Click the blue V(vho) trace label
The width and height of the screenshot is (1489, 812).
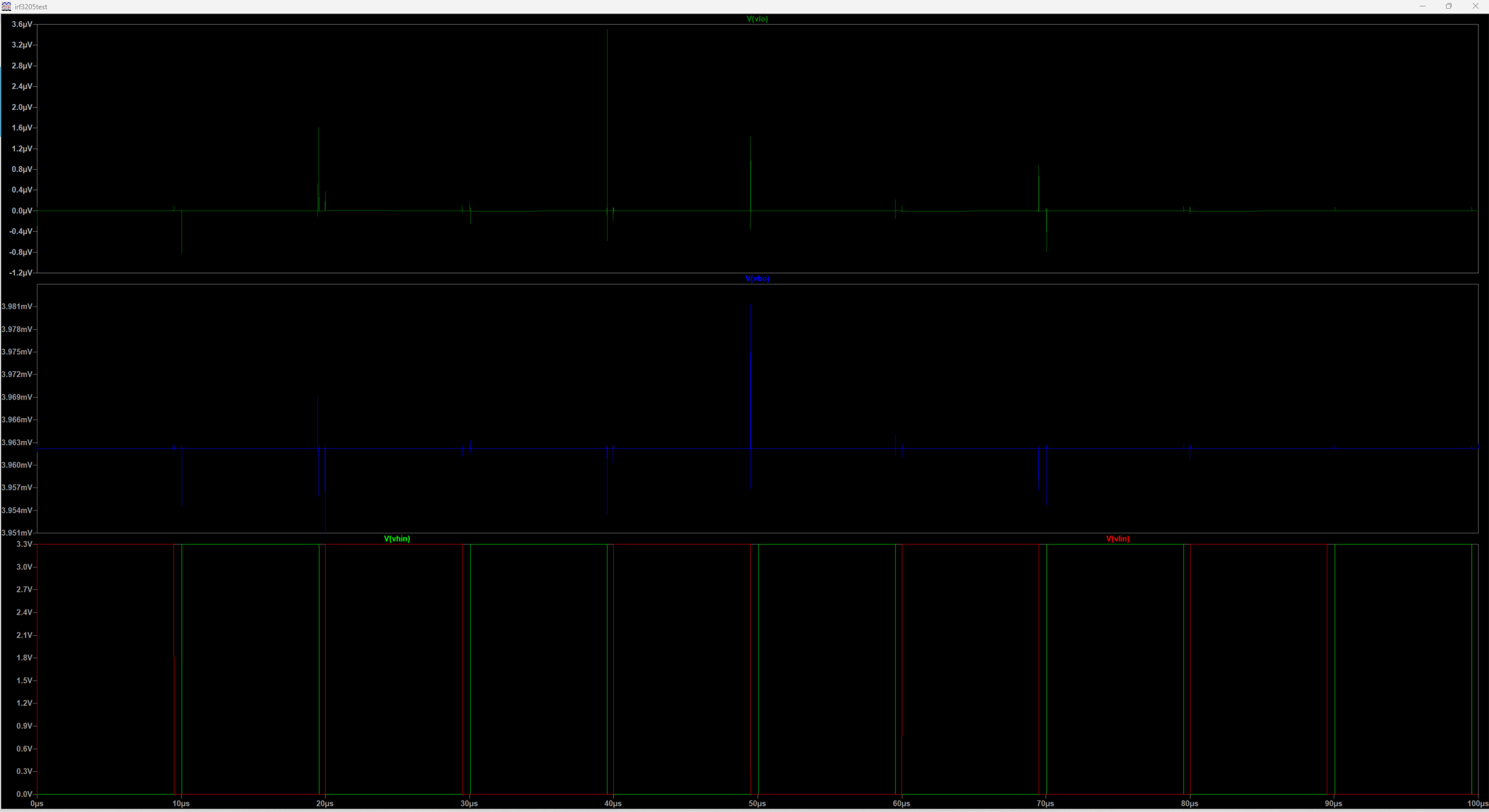[757, 279]
